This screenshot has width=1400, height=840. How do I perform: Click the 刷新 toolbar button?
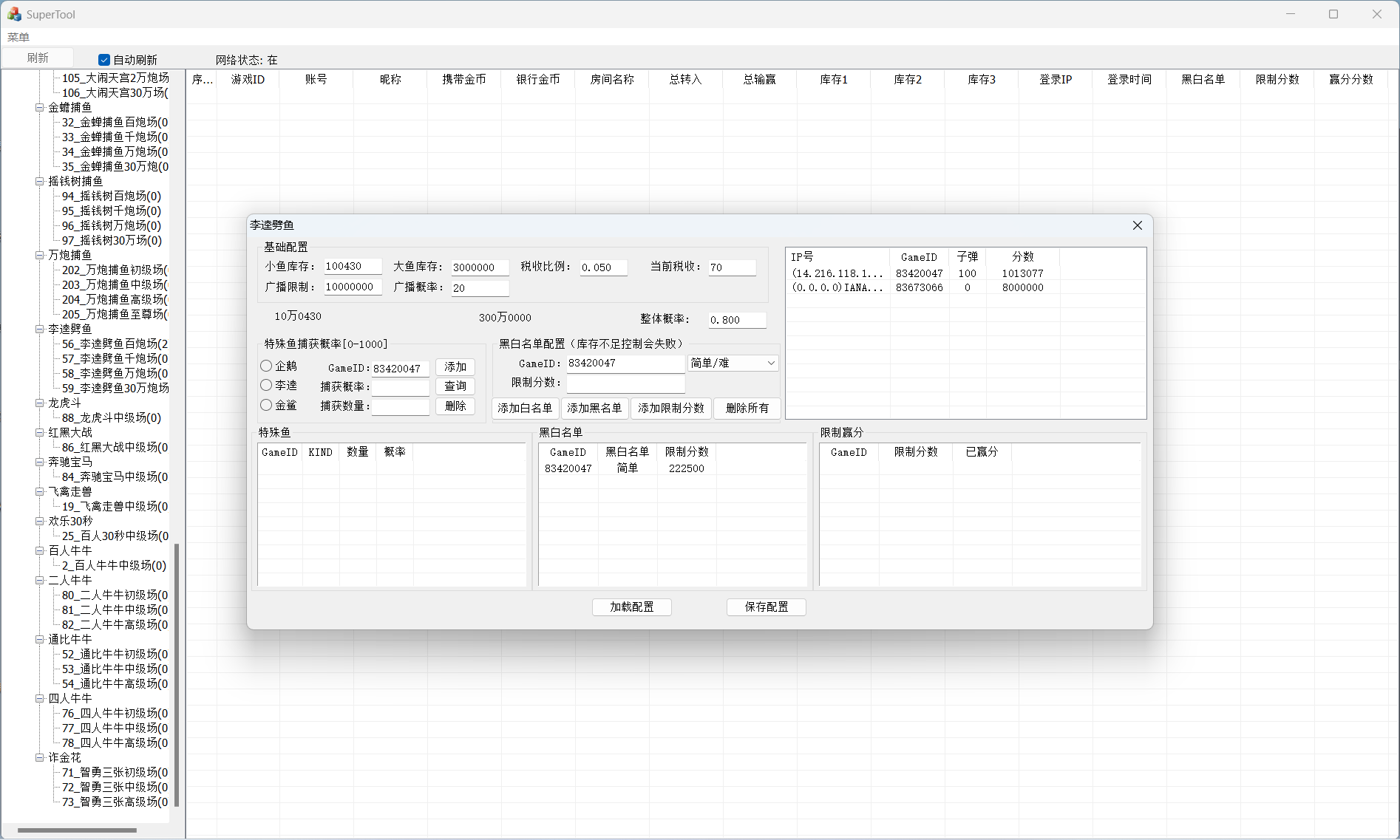pos(38,58)
